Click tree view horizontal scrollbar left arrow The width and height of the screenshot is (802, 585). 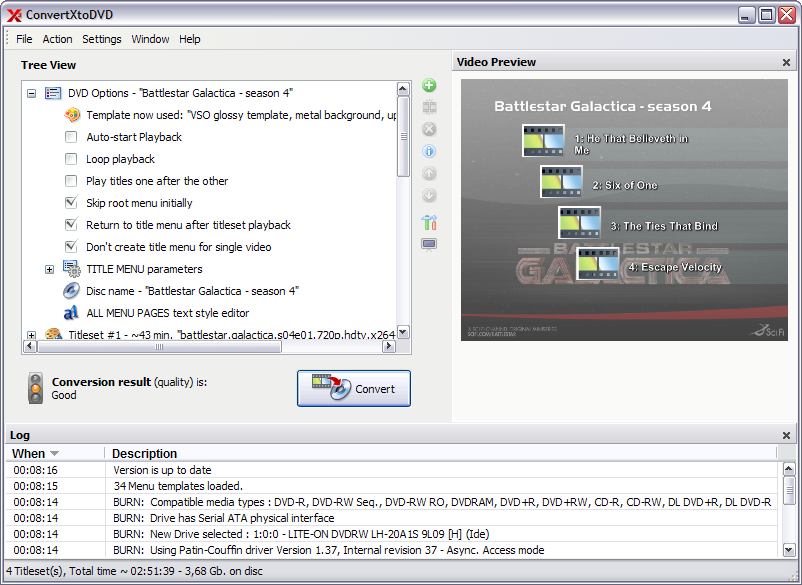30,346
